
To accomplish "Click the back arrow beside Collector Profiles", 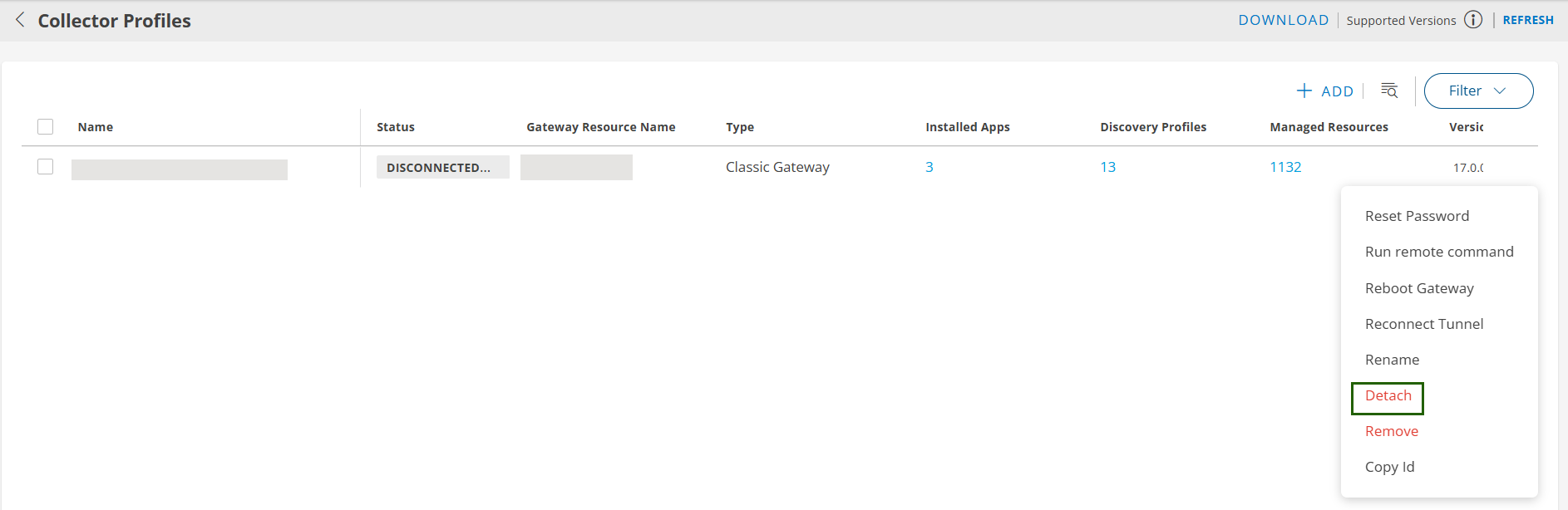I will (20, 20).
